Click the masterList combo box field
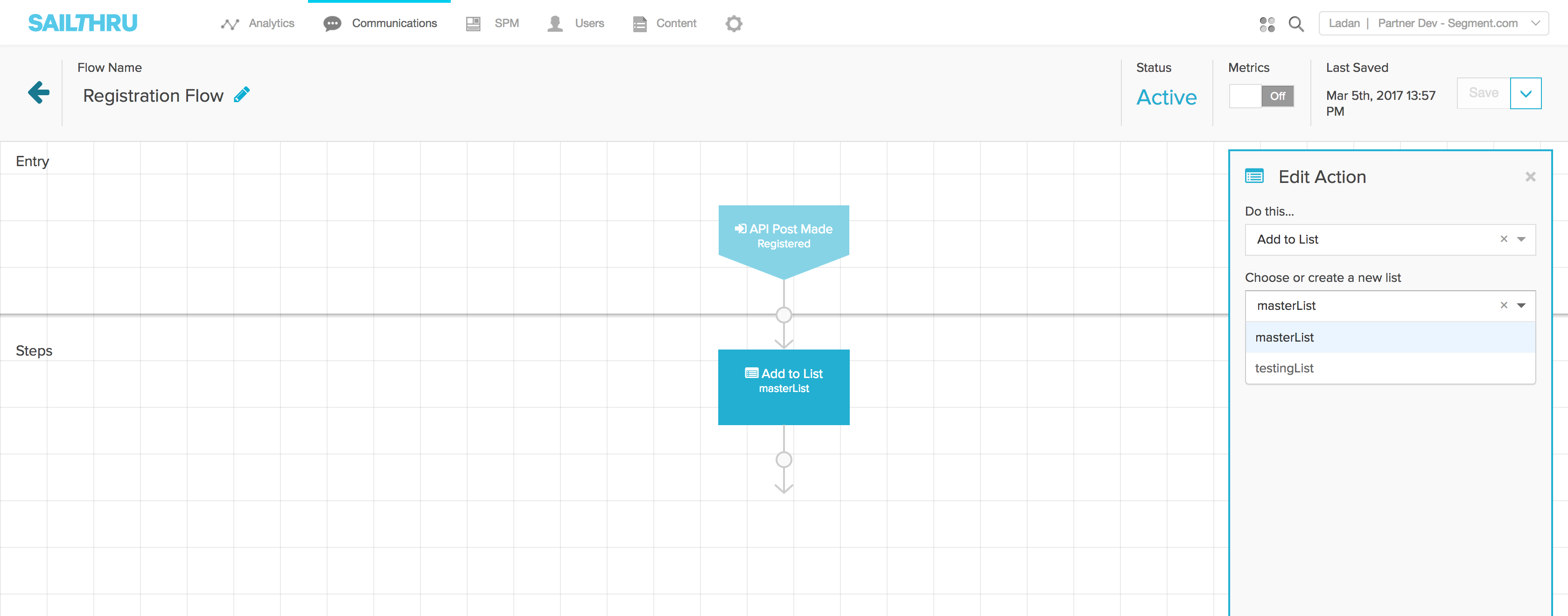 tap(1390, 306)
